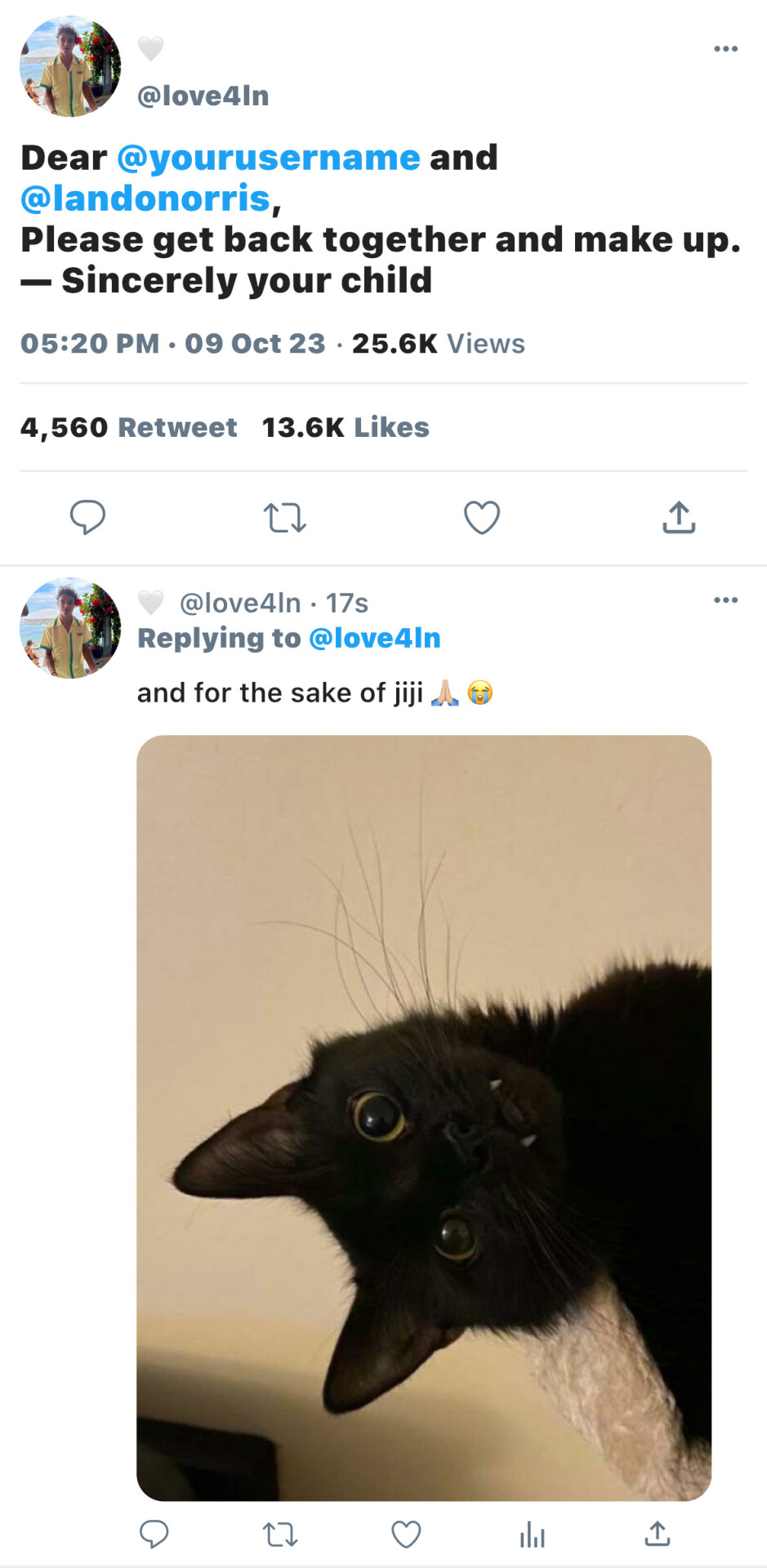Reply to the jiji cat tweet

(x=154, y=1535)
